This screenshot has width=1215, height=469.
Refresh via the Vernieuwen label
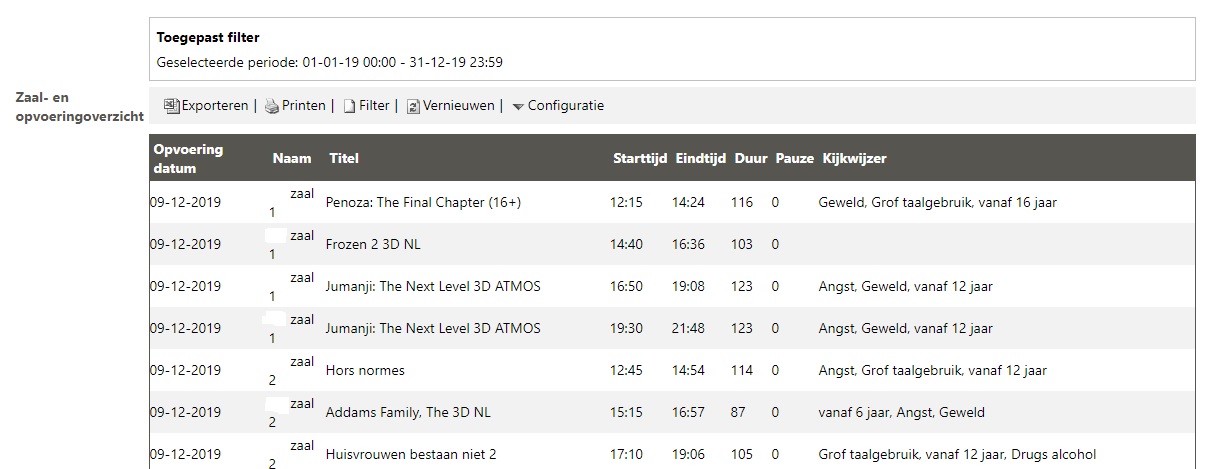(x=459, y=105)
